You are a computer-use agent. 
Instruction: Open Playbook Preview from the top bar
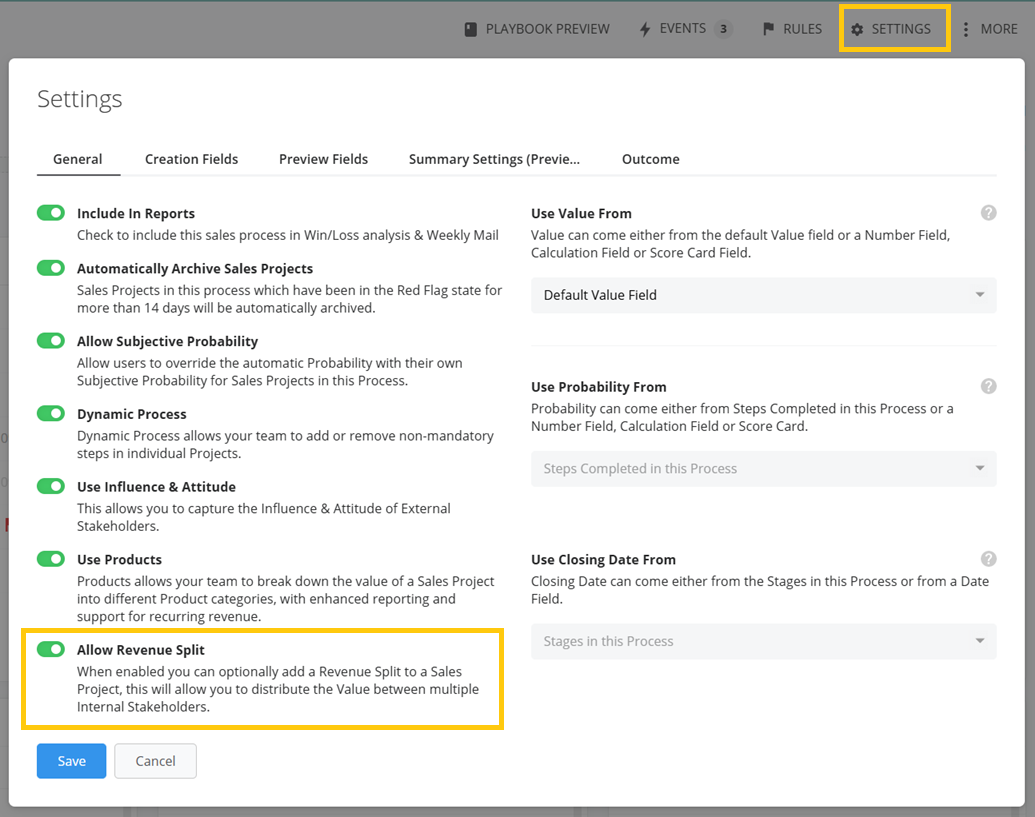point(537,29)
